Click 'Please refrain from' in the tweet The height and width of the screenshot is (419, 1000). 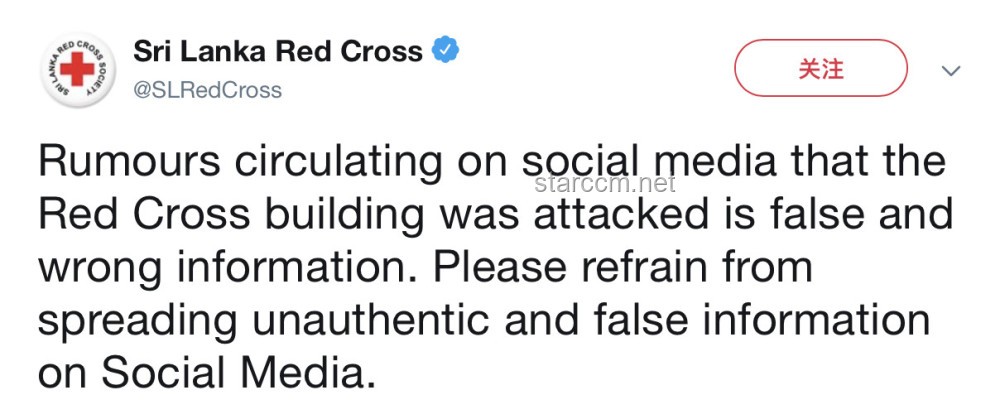624,268
